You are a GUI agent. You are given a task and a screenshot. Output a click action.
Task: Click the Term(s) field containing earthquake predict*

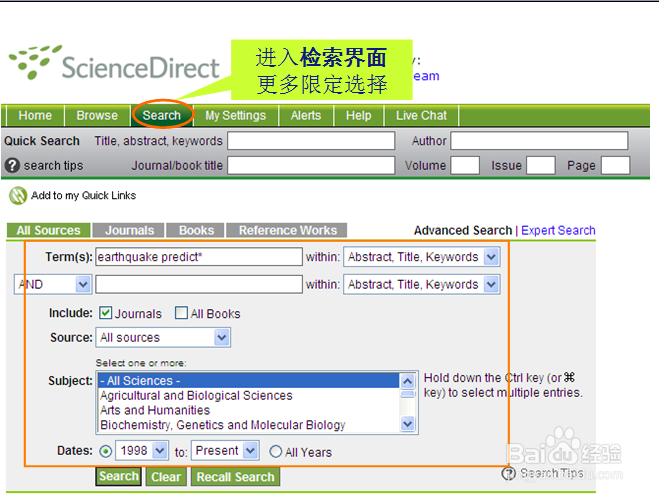click(199, 257)
